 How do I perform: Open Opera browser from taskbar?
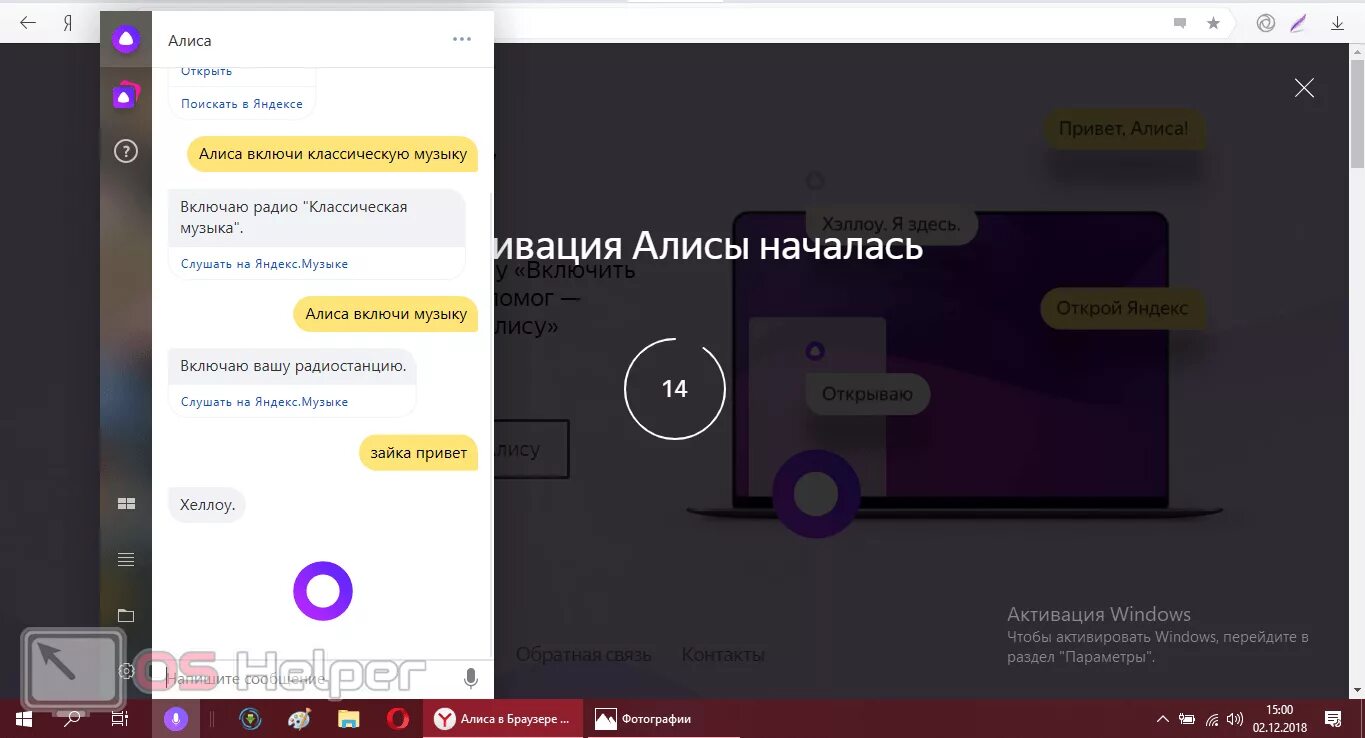tap(398, 719)
